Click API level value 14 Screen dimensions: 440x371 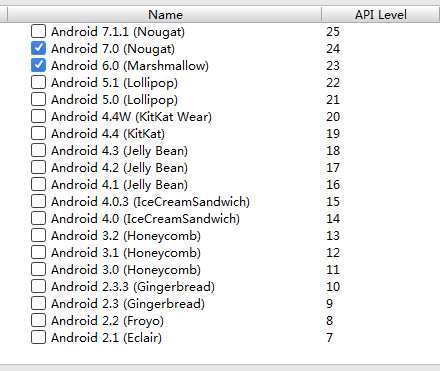pos(333,219)
